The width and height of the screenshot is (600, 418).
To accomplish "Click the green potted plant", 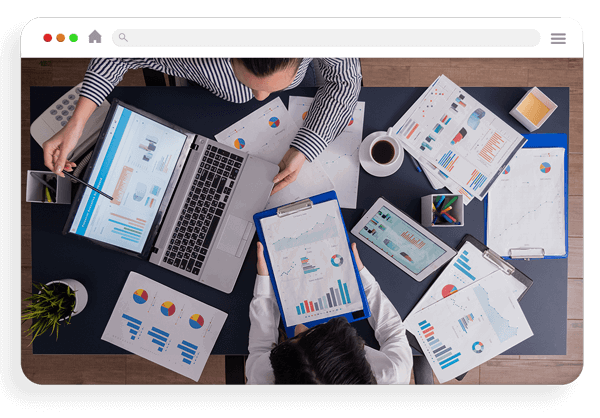I will coord(54,308).
